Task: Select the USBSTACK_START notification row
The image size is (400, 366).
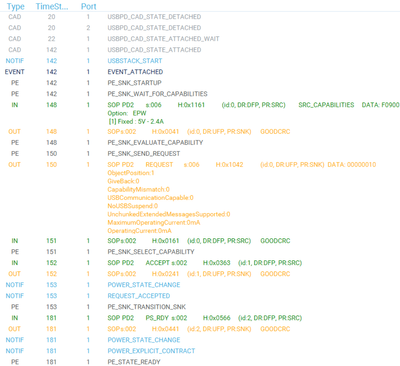Action: (x=200, y=61)
